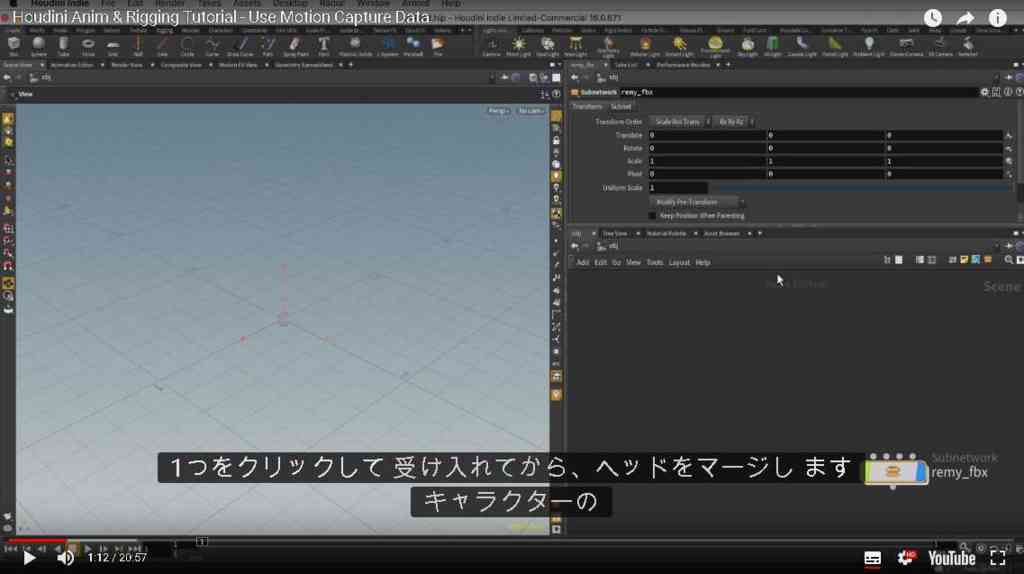1024x574 pixels.
Task: Select the Spray Paint shelf tool
Action: click(295, 46)
